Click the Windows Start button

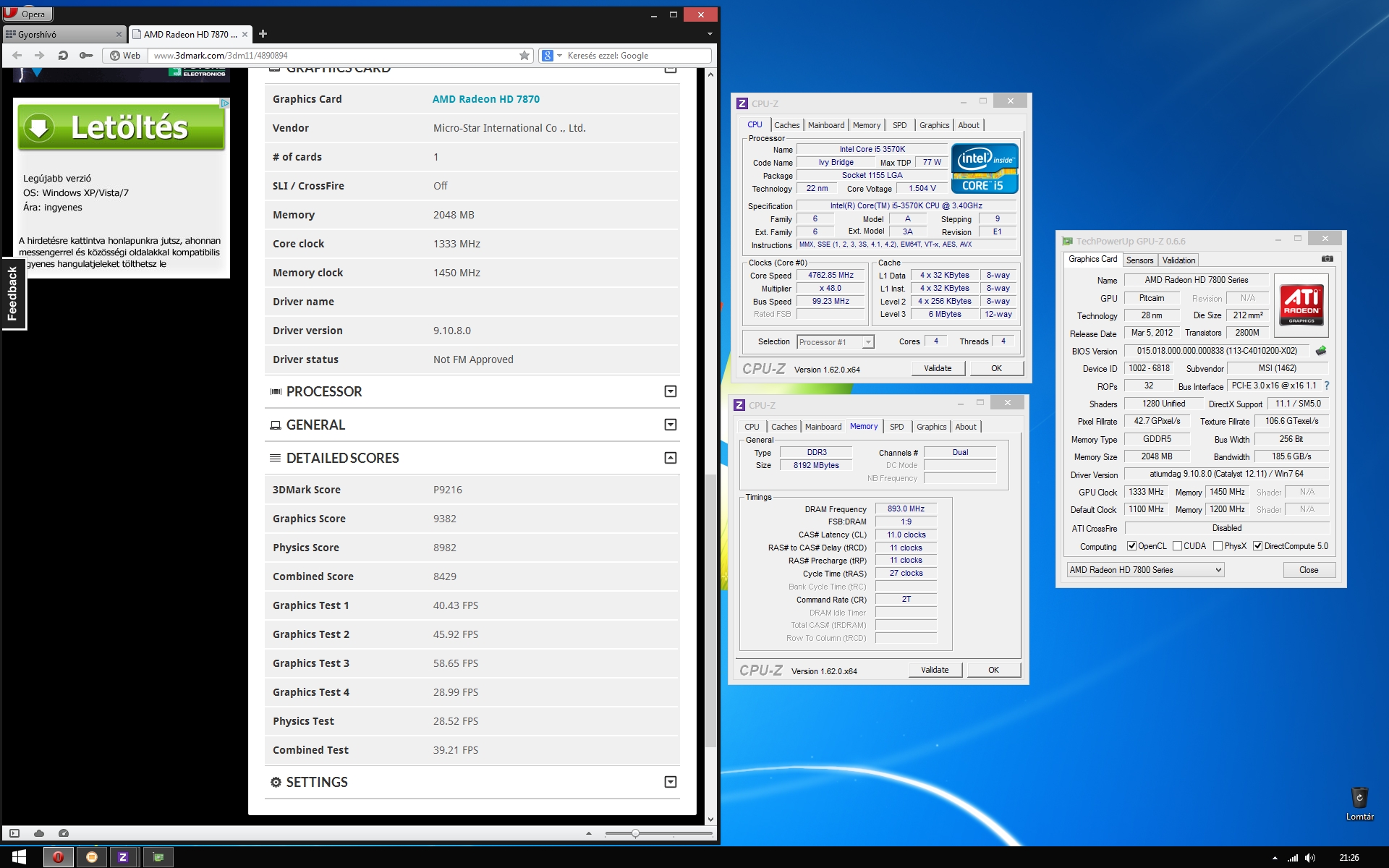(19, 857)
